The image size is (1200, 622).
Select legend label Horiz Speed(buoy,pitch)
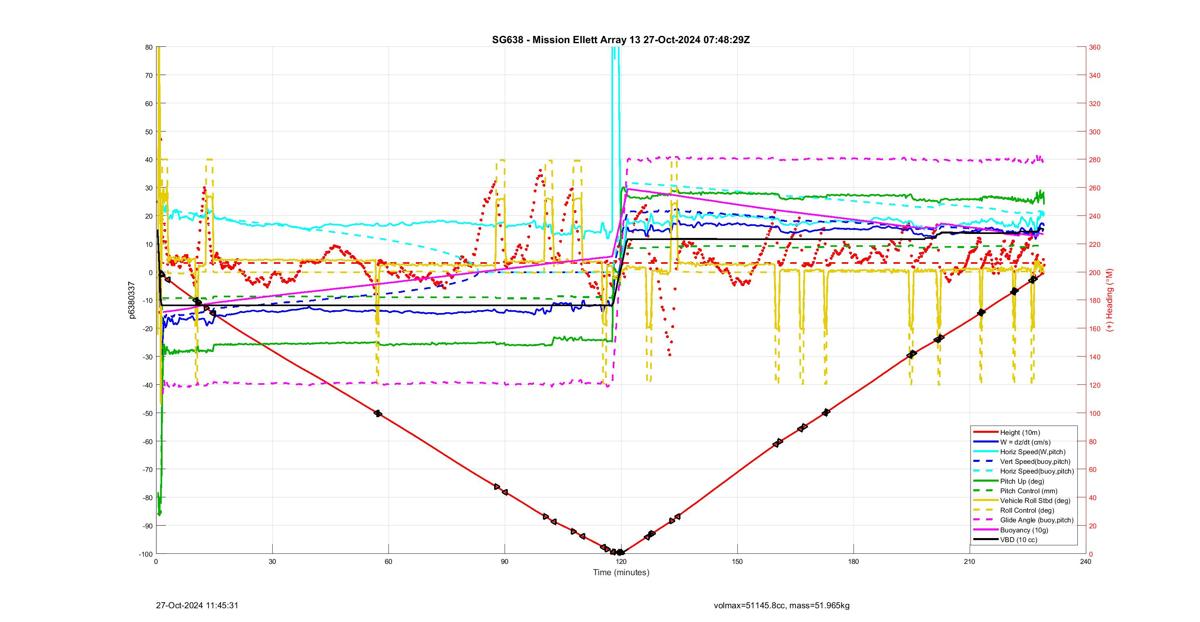[1037, 471]
